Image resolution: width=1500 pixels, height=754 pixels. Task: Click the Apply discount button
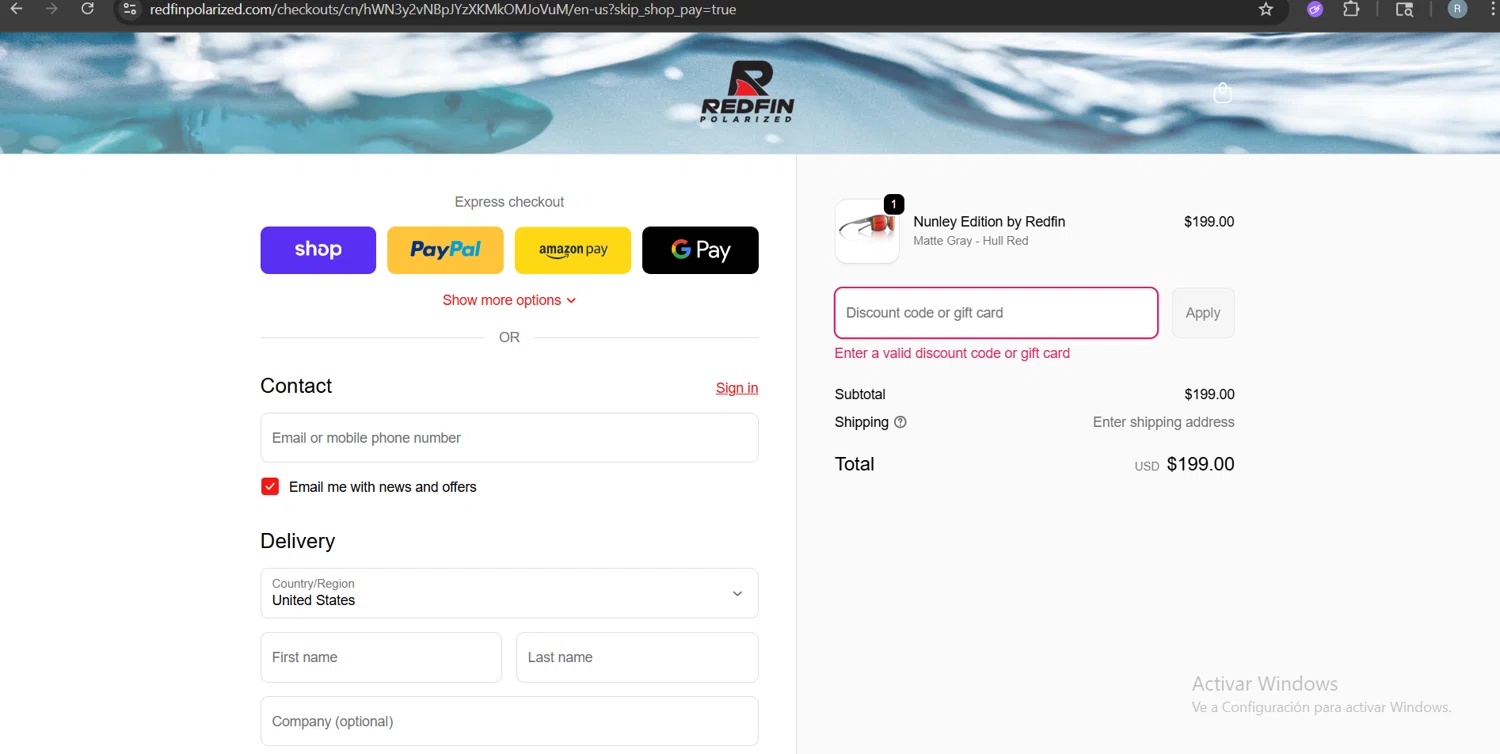[1203, 313]
